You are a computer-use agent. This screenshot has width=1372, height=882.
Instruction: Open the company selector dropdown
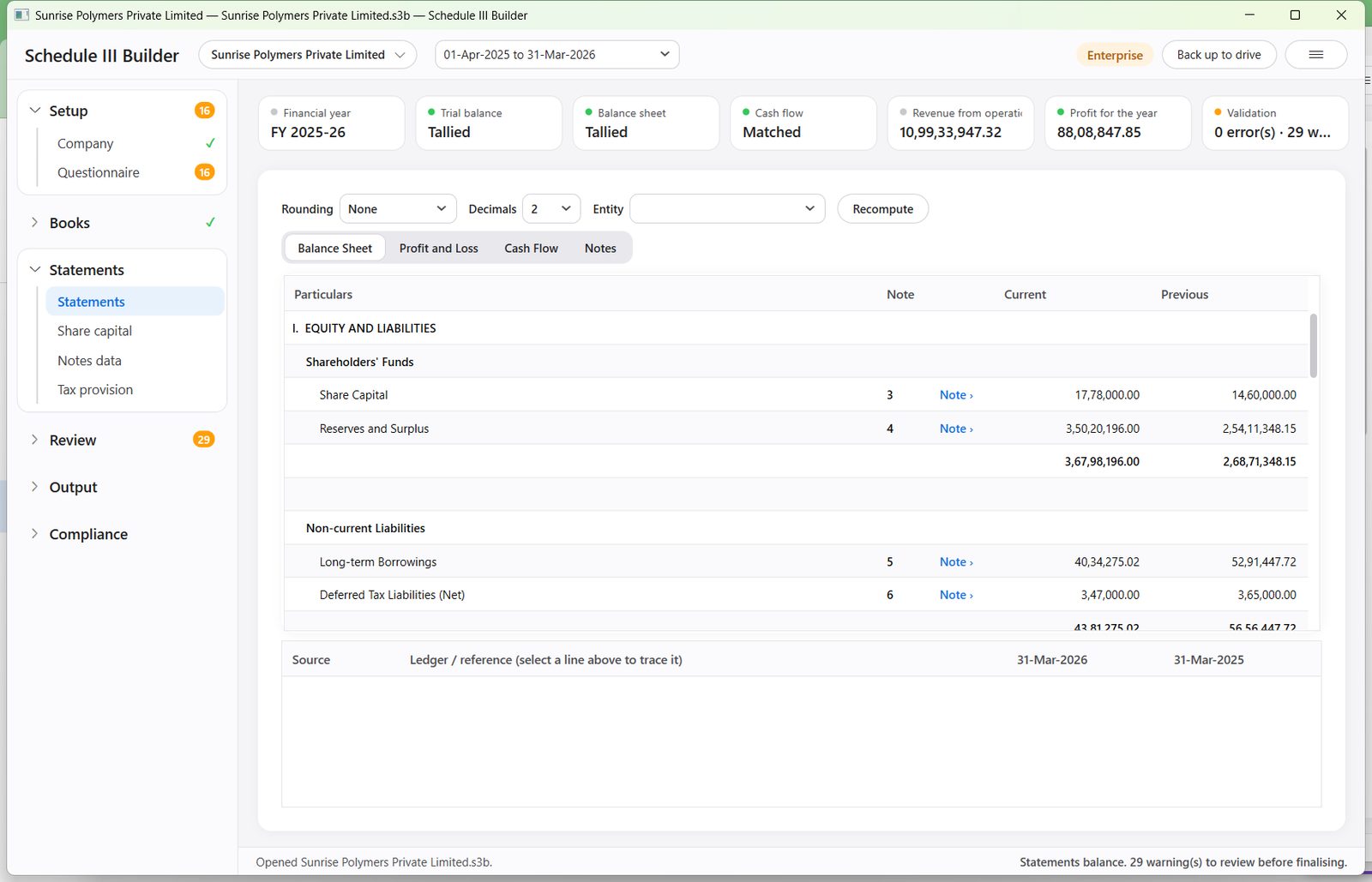(308, 55)
